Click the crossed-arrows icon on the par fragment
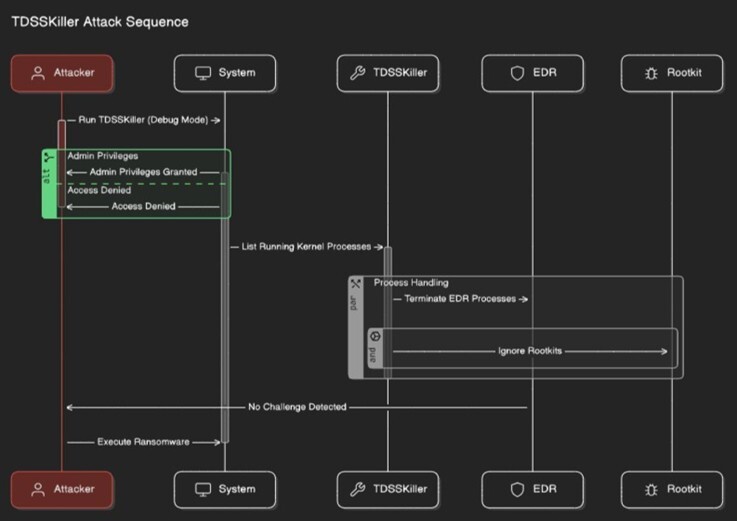This screenshot has height=521, width=737. (356, 283)
